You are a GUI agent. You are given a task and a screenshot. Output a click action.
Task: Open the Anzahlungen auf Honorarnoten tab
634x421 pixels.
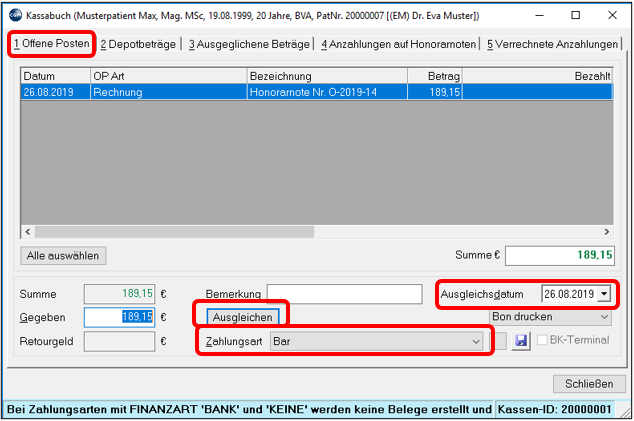(398, 44)
